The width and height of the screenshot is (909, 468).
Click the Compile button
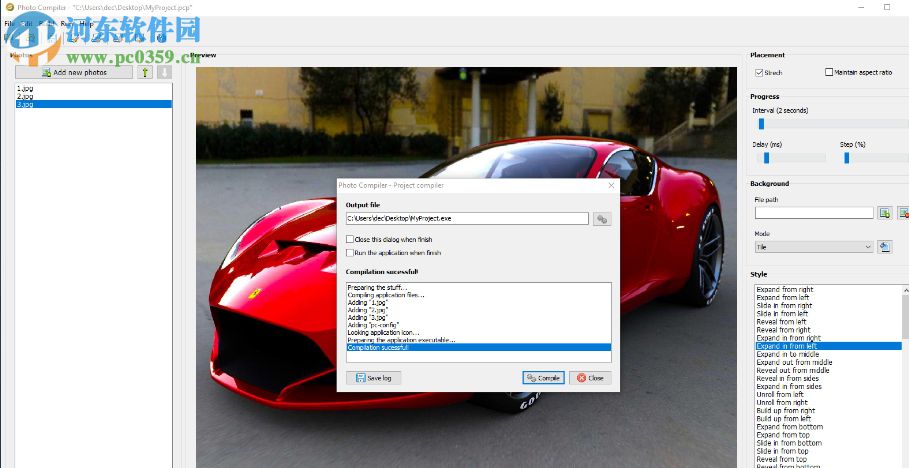(x=543, y=378)
